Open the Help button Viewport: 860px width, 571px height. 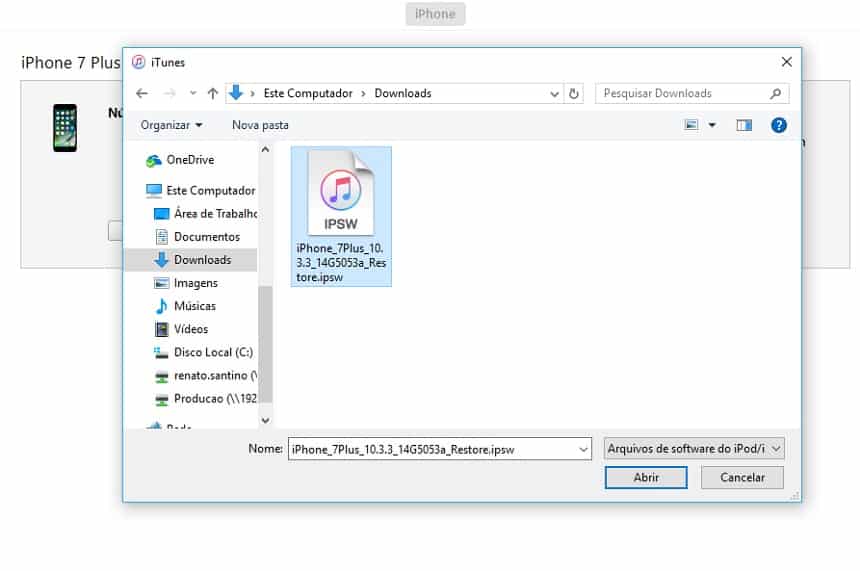778,125
